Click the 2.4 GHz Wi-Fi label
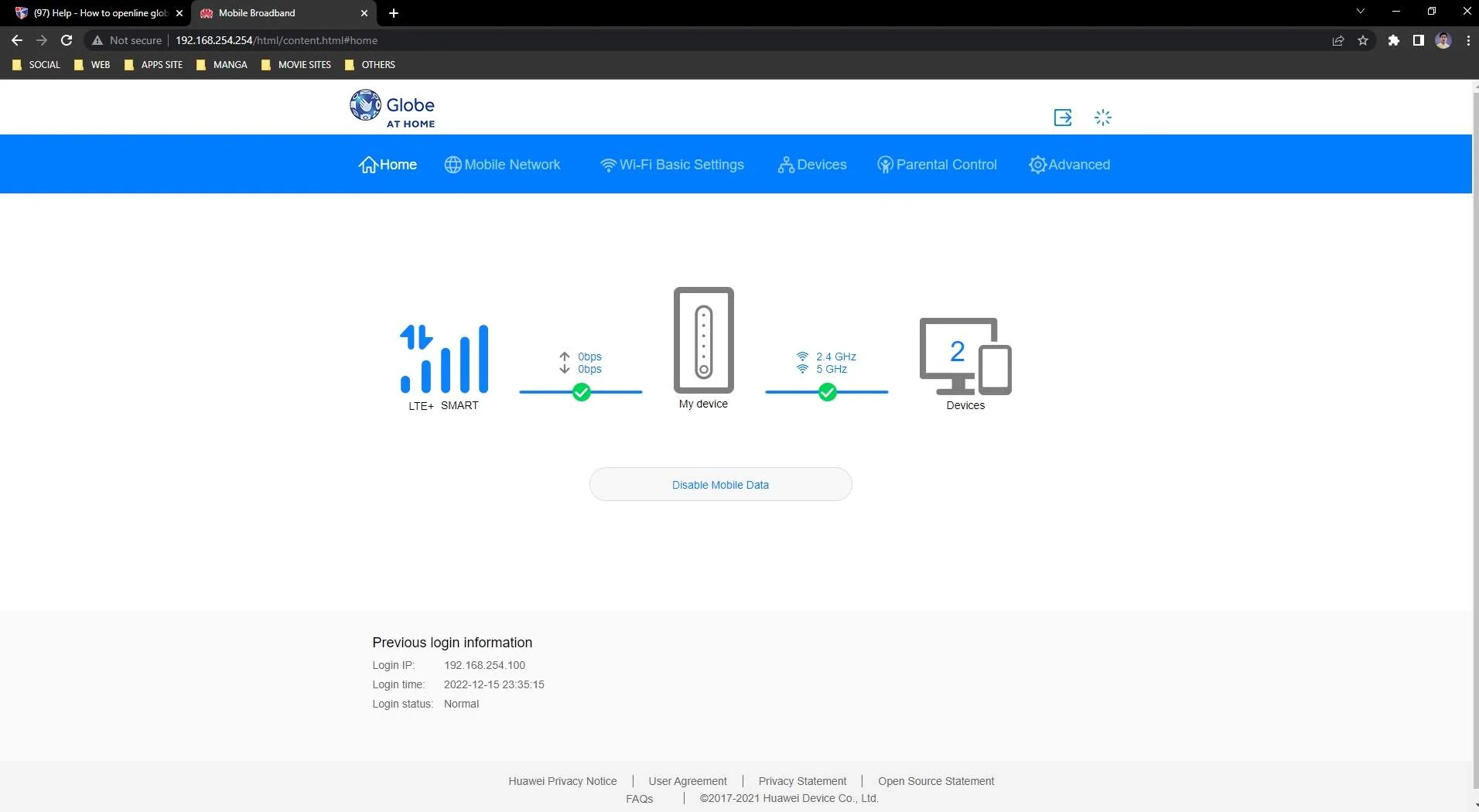 pyautogui.click(x=836, y=357)
